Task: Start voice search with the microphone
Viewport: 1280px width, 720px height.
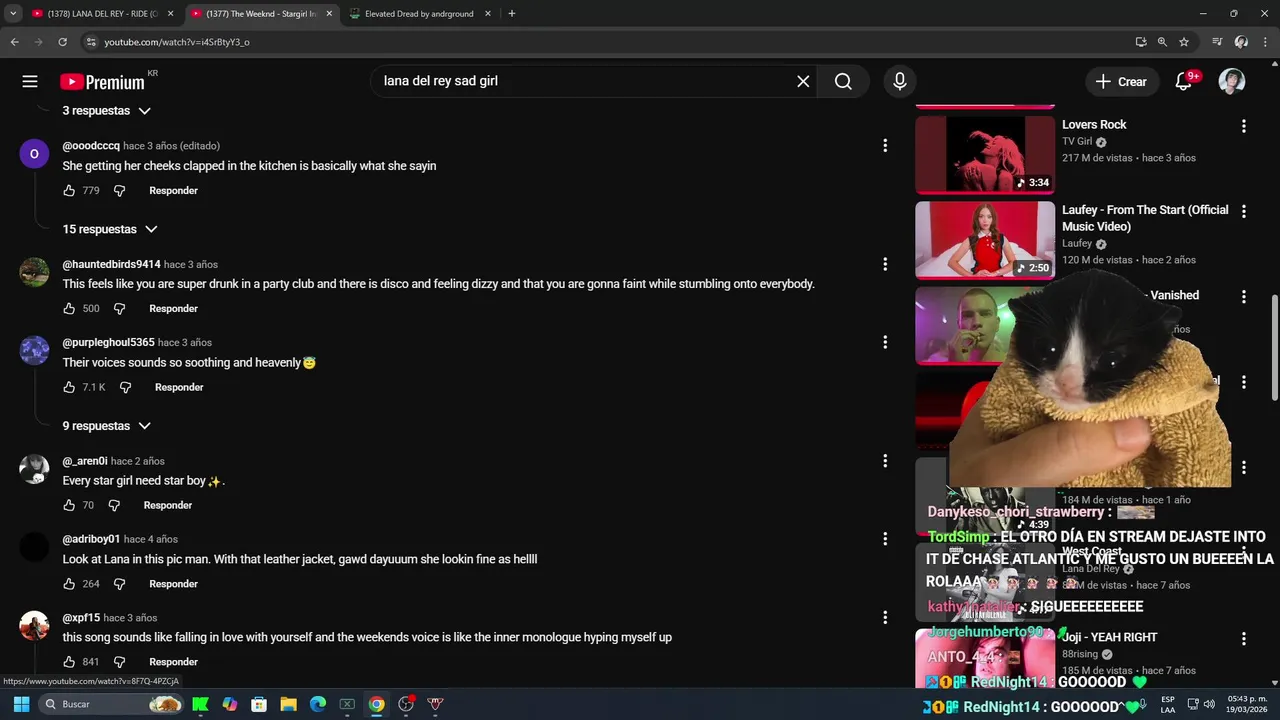Action: click(x=900, y=82)
